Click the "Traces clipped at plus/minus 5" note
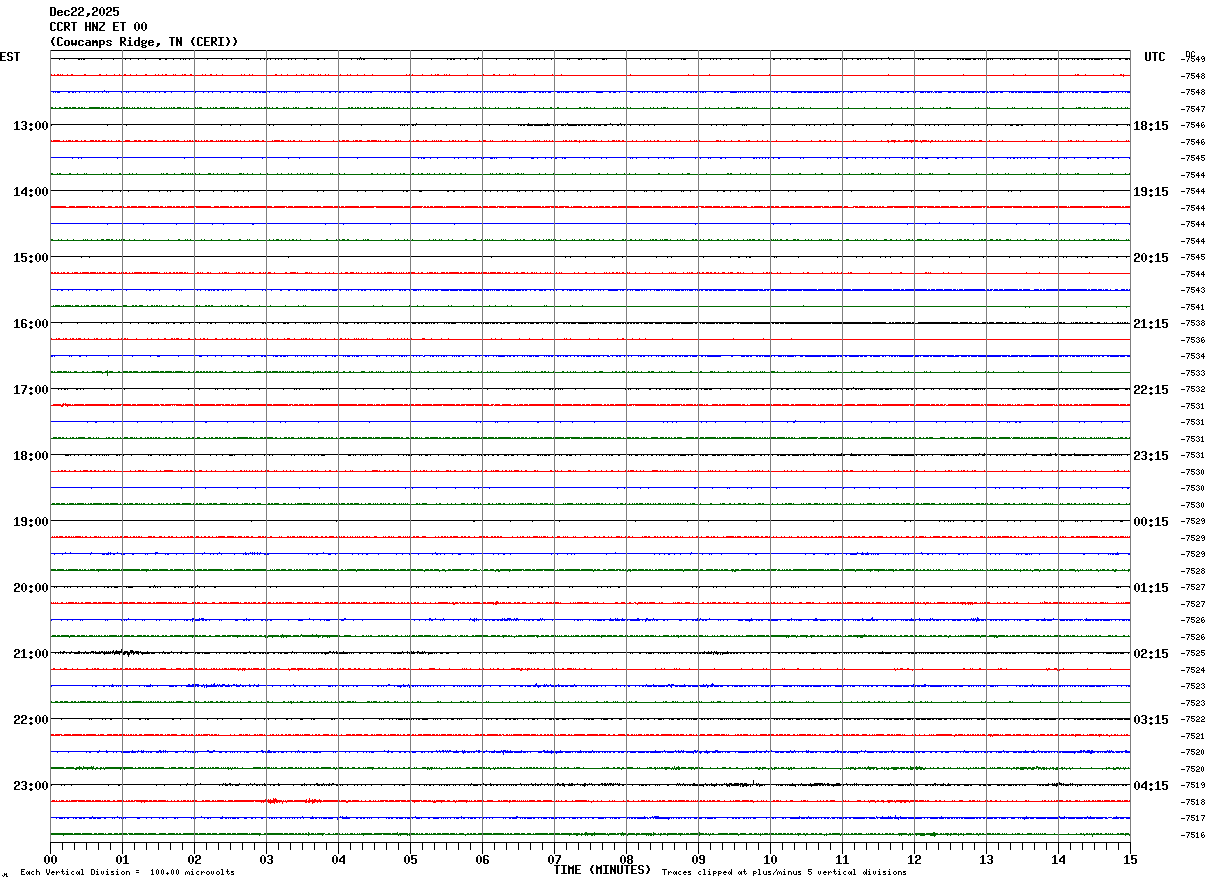Image resolution: width=1210 pixels, height=886 pixels. (x=785, y=873)
